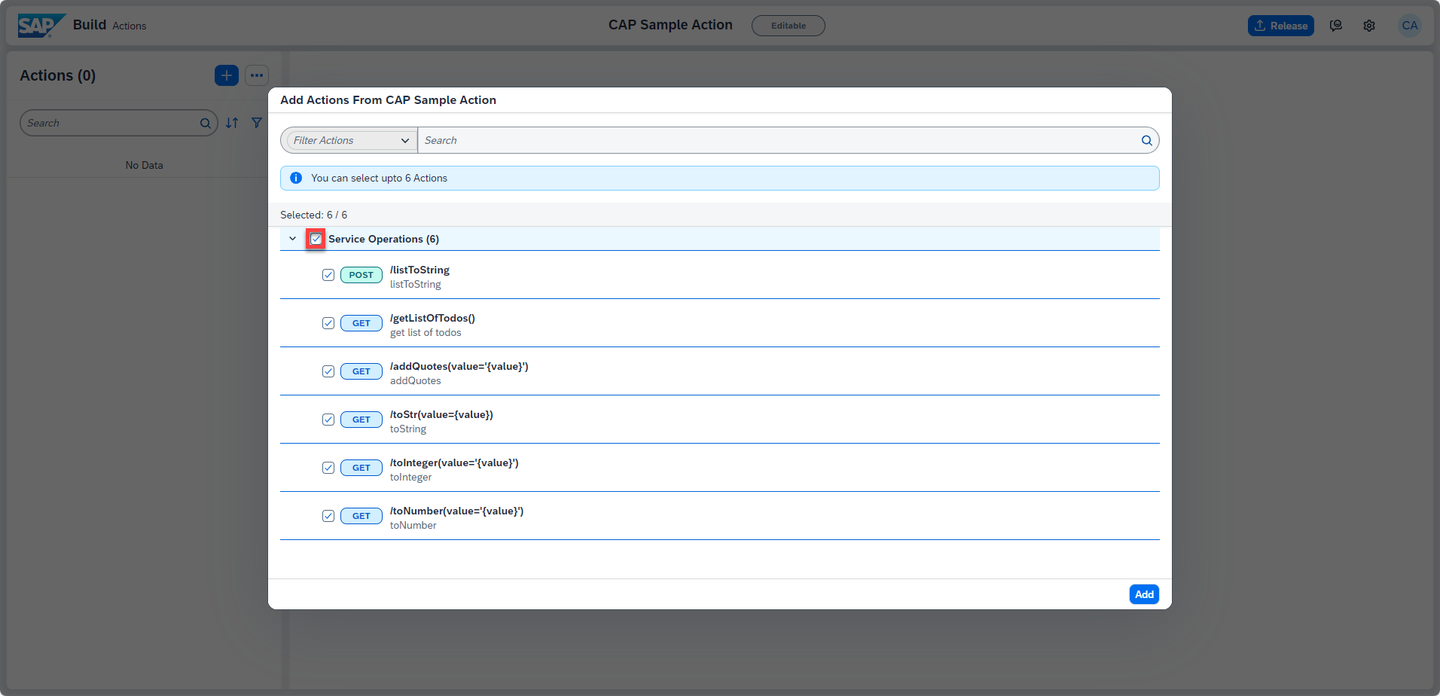Uncheck the /listToString checkbox
1440x696 pixels.
(x=328, y=275)
